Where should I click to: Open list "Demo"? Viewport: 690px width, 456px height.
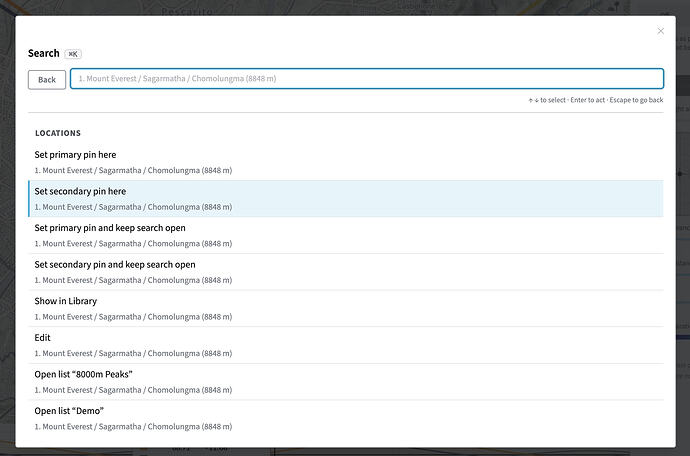pos(346,418)
